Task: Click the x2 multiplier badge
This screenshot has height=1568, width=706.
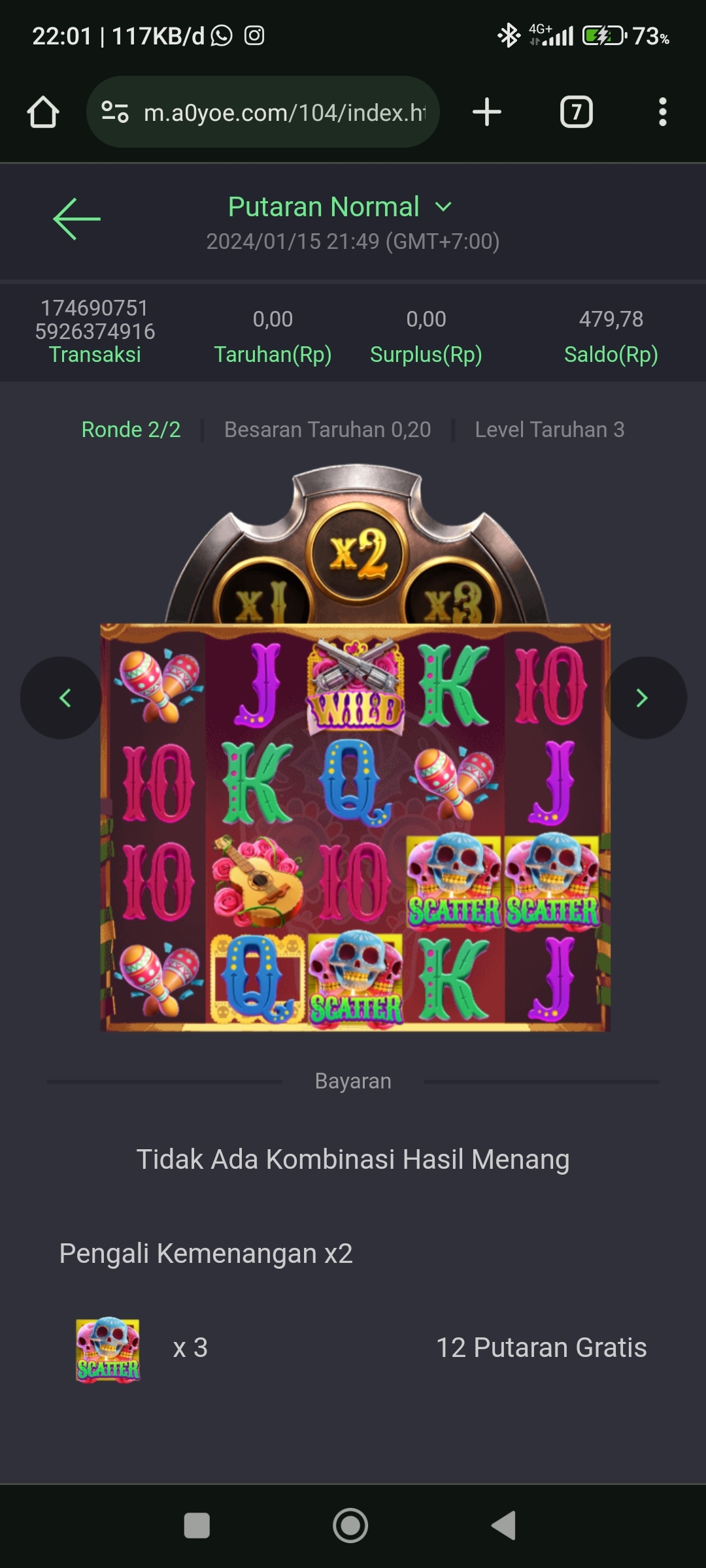Action: point(358,553)
